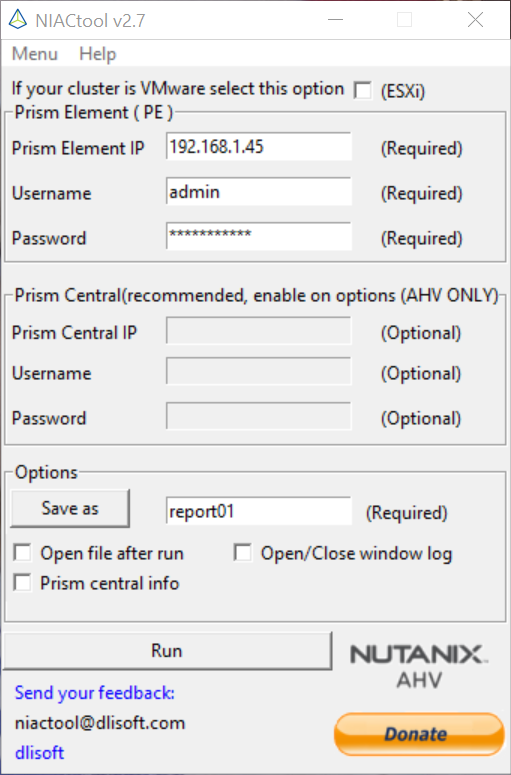The width and height of the screenshot is (511, 775).
Task: Focus the Prism Element IP field
Action: pos(258,146)
